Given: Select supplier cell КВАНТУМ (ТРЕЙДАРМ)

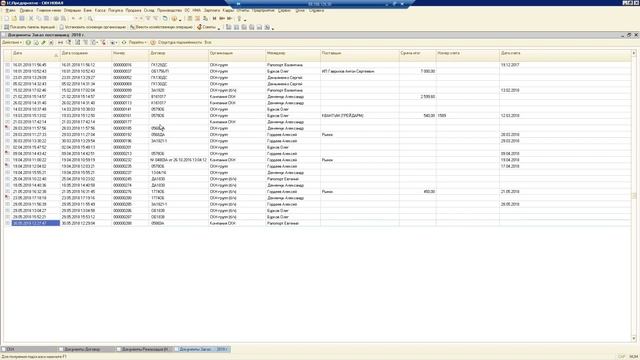Looking at the screenshot, I should 360,116.
